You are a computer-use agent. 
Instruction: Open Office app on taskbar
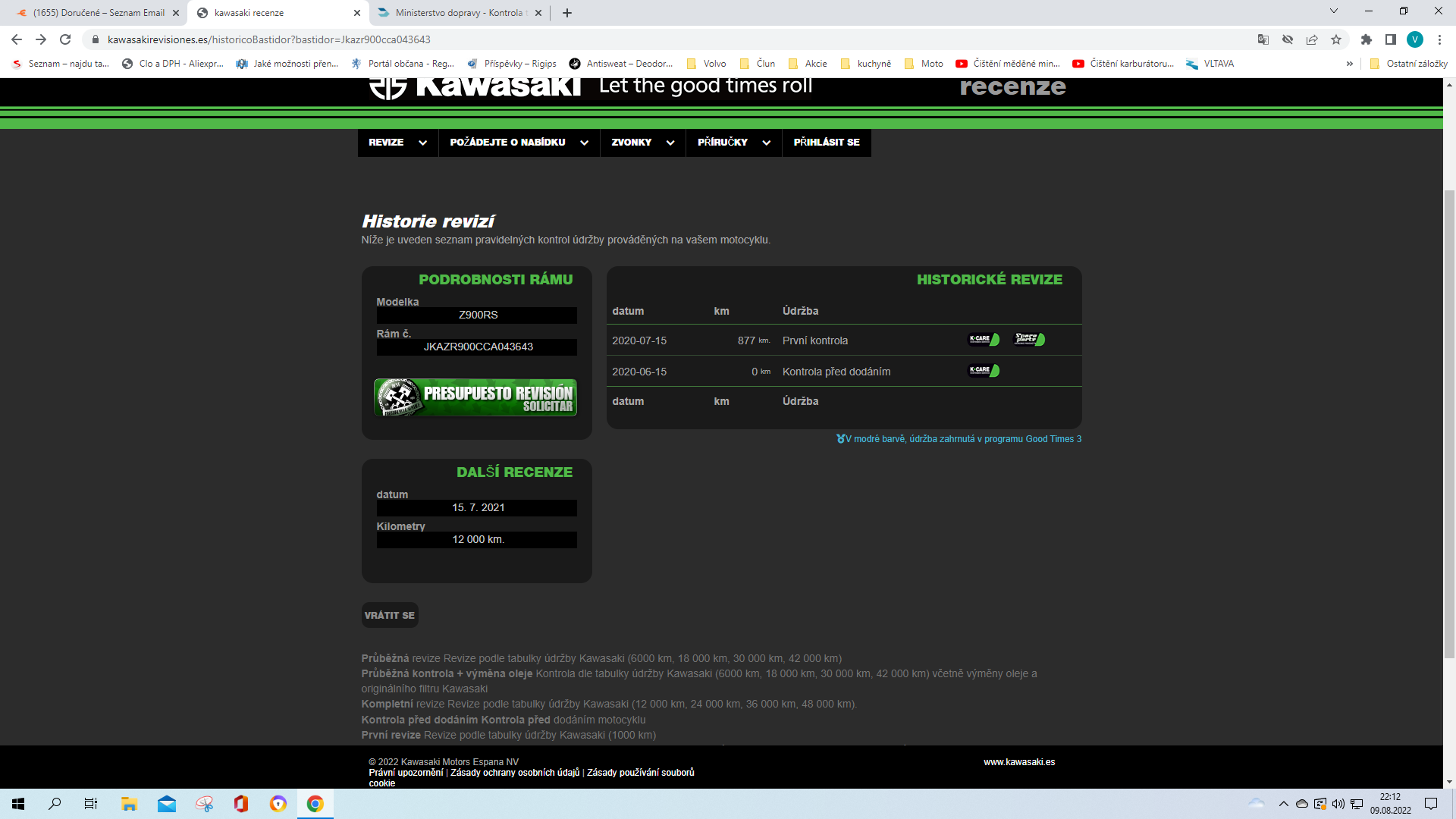coord(241,804)
